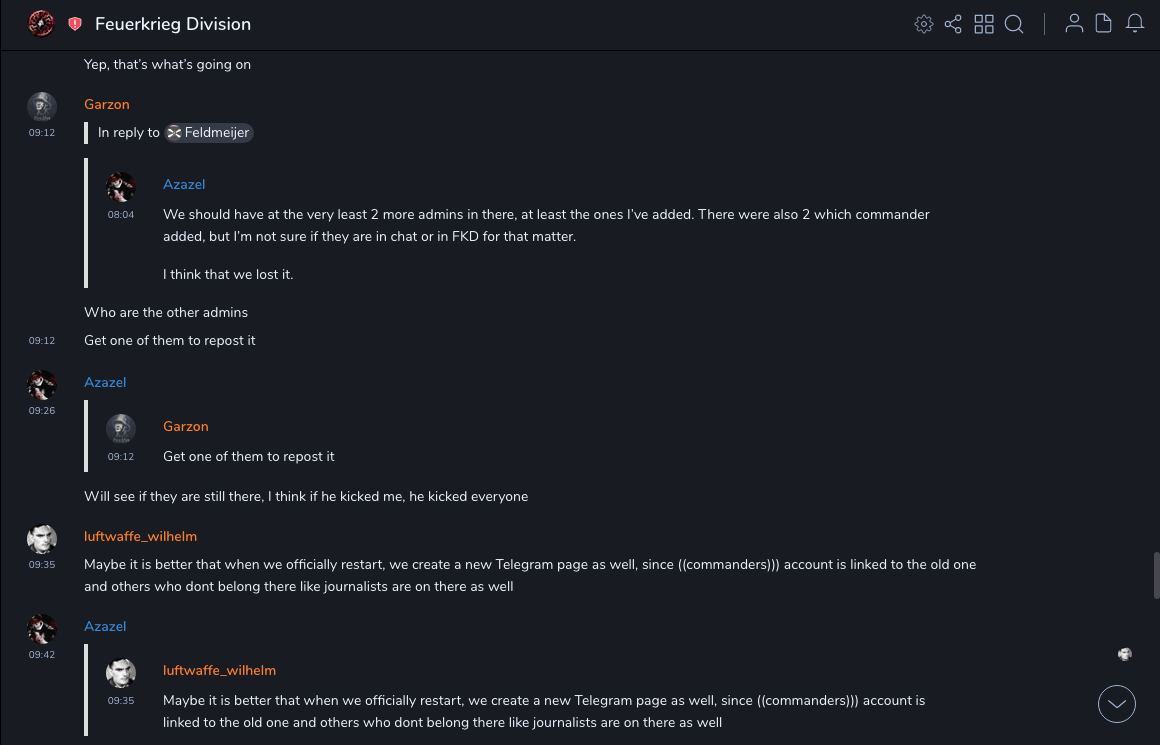Show the room members list icon
Screen dimensions: 1160x745
[x=1074, y=24]
